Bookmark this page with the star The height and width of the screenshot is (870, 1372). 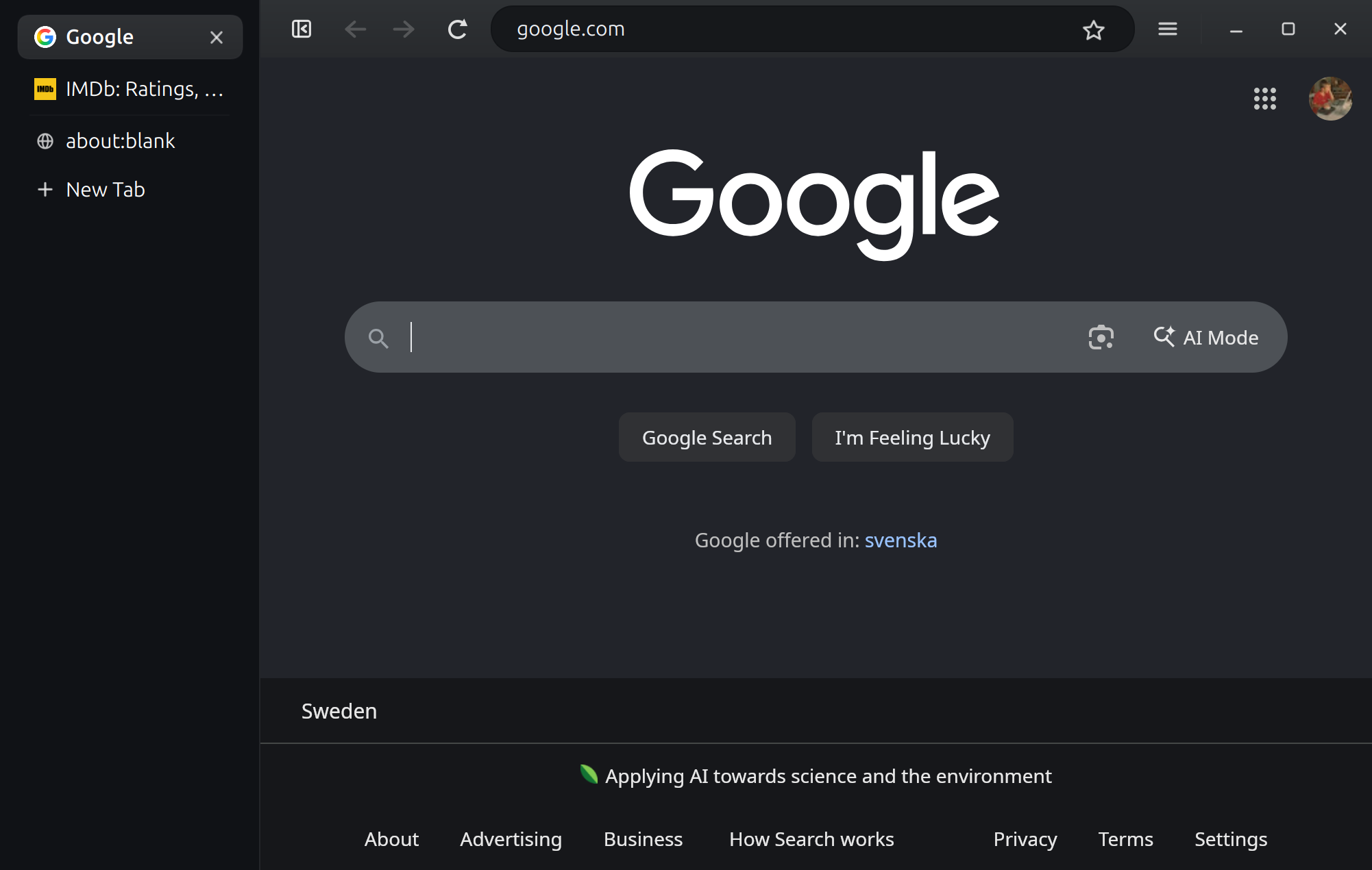tap(1094, 29)
